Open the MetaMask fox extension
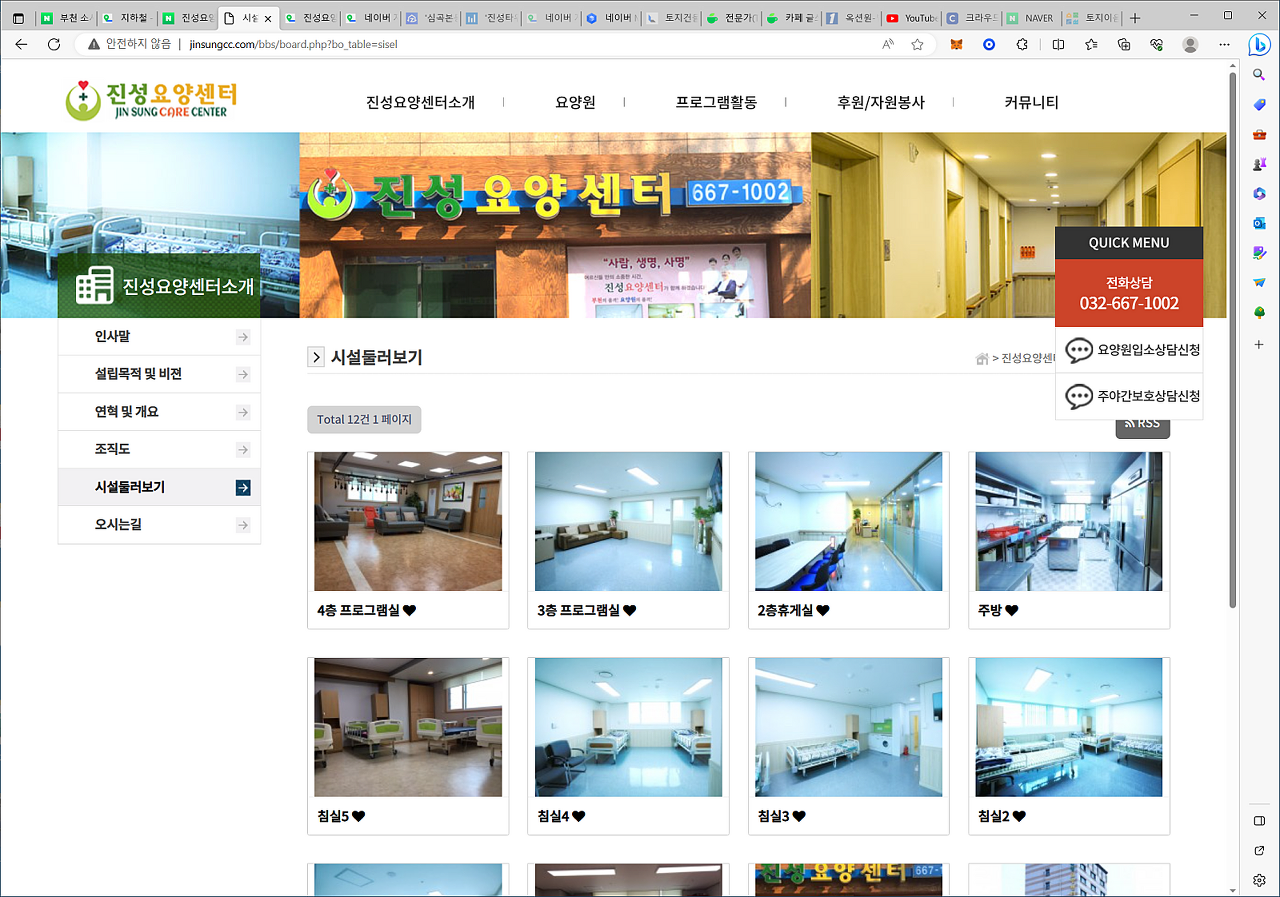Screen dimensions: 1280x897 pyautogui.click(x=956, y=45)
